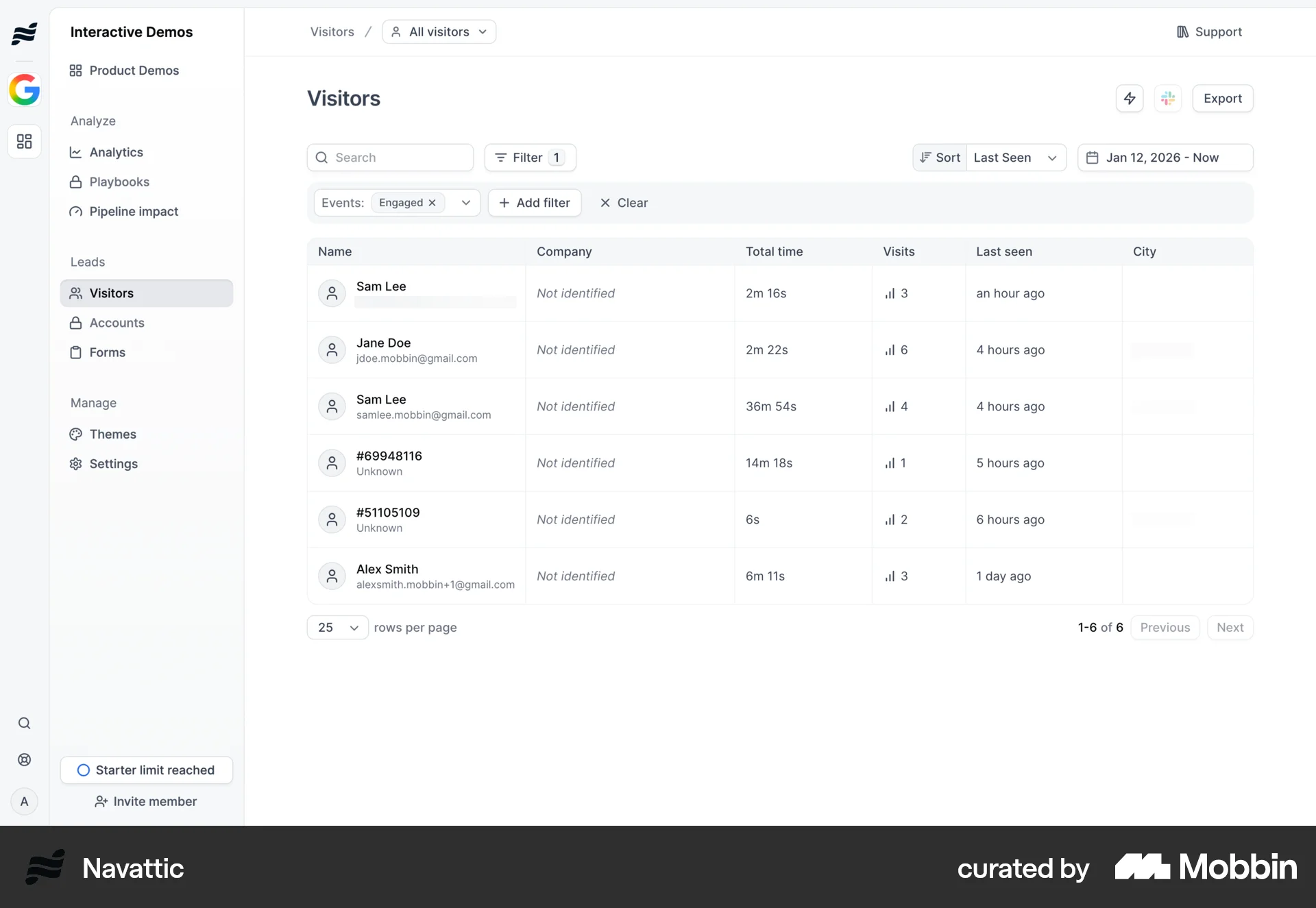The image size is (1316, 908).
Task: Remove the Engaged event filter chip
Action: click(x=432, y=203)
